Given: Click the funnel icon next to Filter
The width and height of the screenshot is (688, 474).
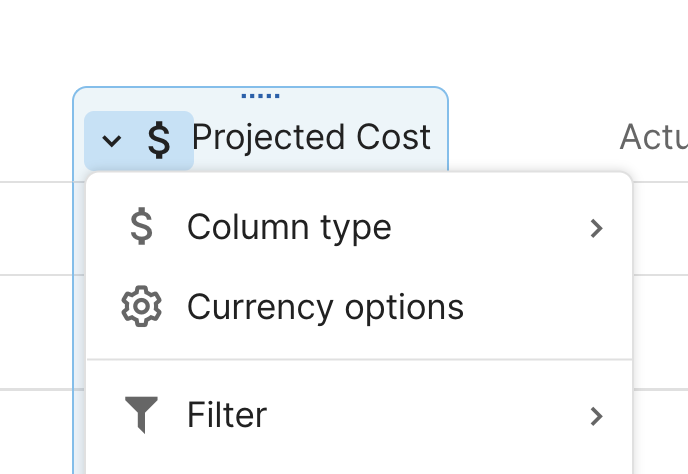Looking at the screenshot, I should pos(142,415).
